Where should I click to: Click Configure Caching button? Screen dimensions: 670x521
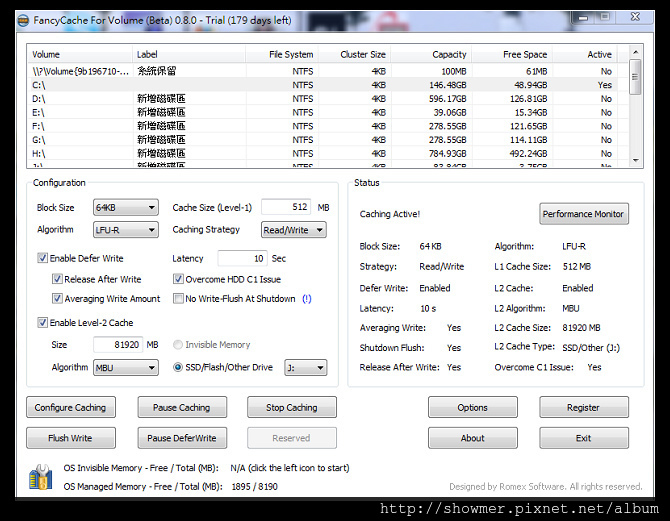(71, 407)
